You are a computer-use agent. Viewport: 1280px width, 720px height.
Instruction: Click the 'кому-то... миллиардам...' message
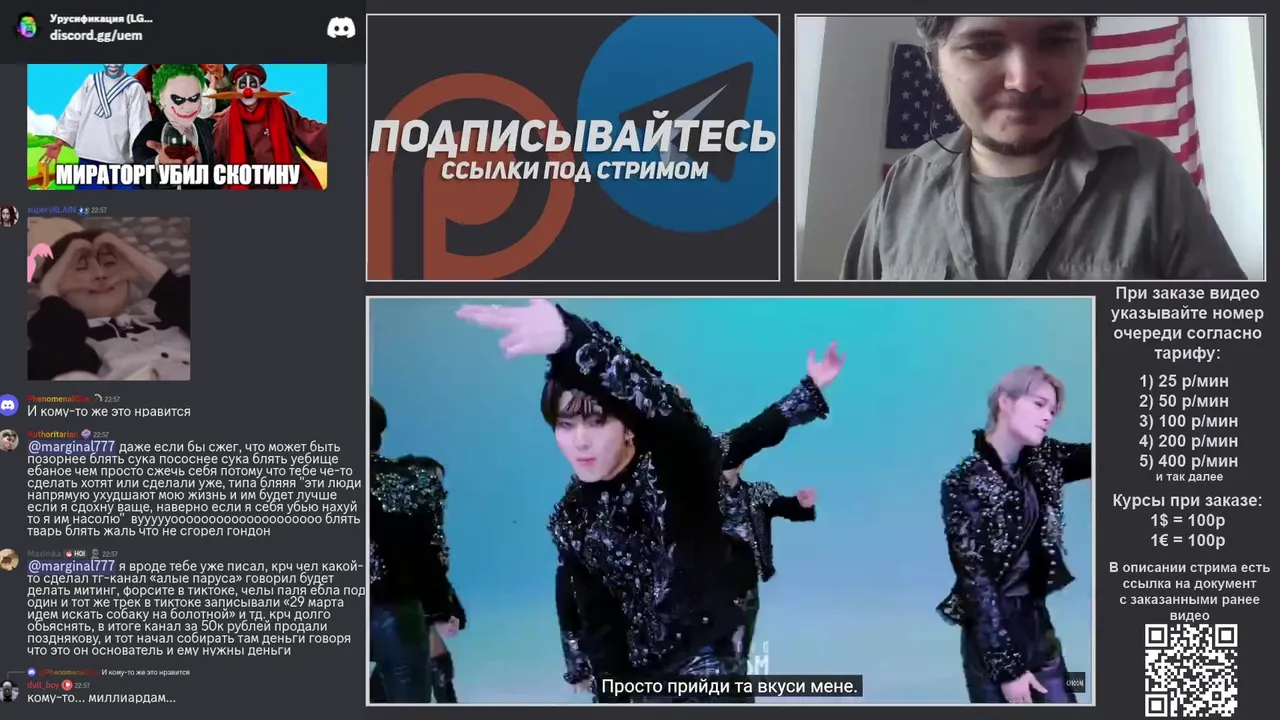[101, 698]
